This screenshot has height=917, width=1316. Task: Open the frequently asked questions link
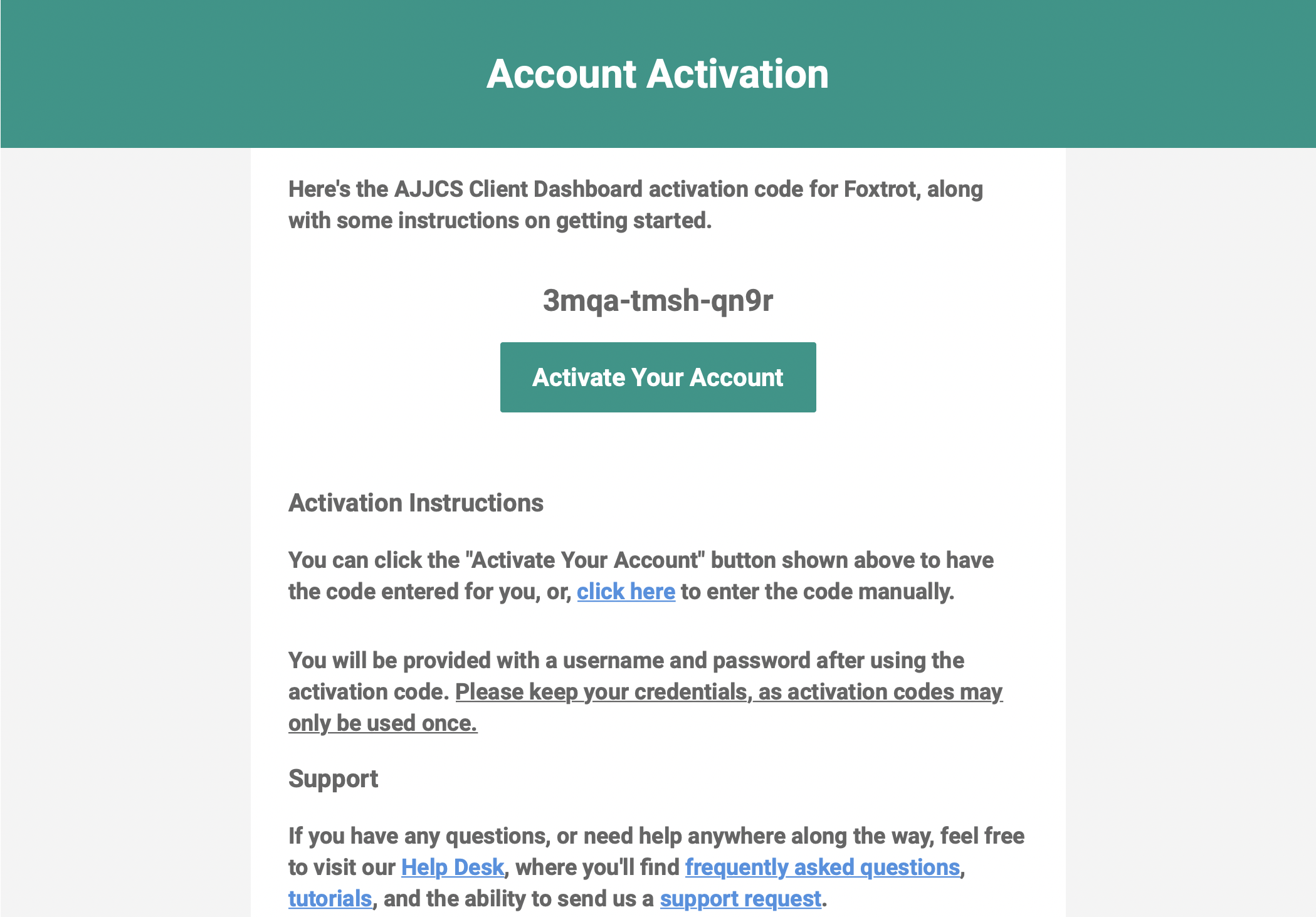[822, 867]
